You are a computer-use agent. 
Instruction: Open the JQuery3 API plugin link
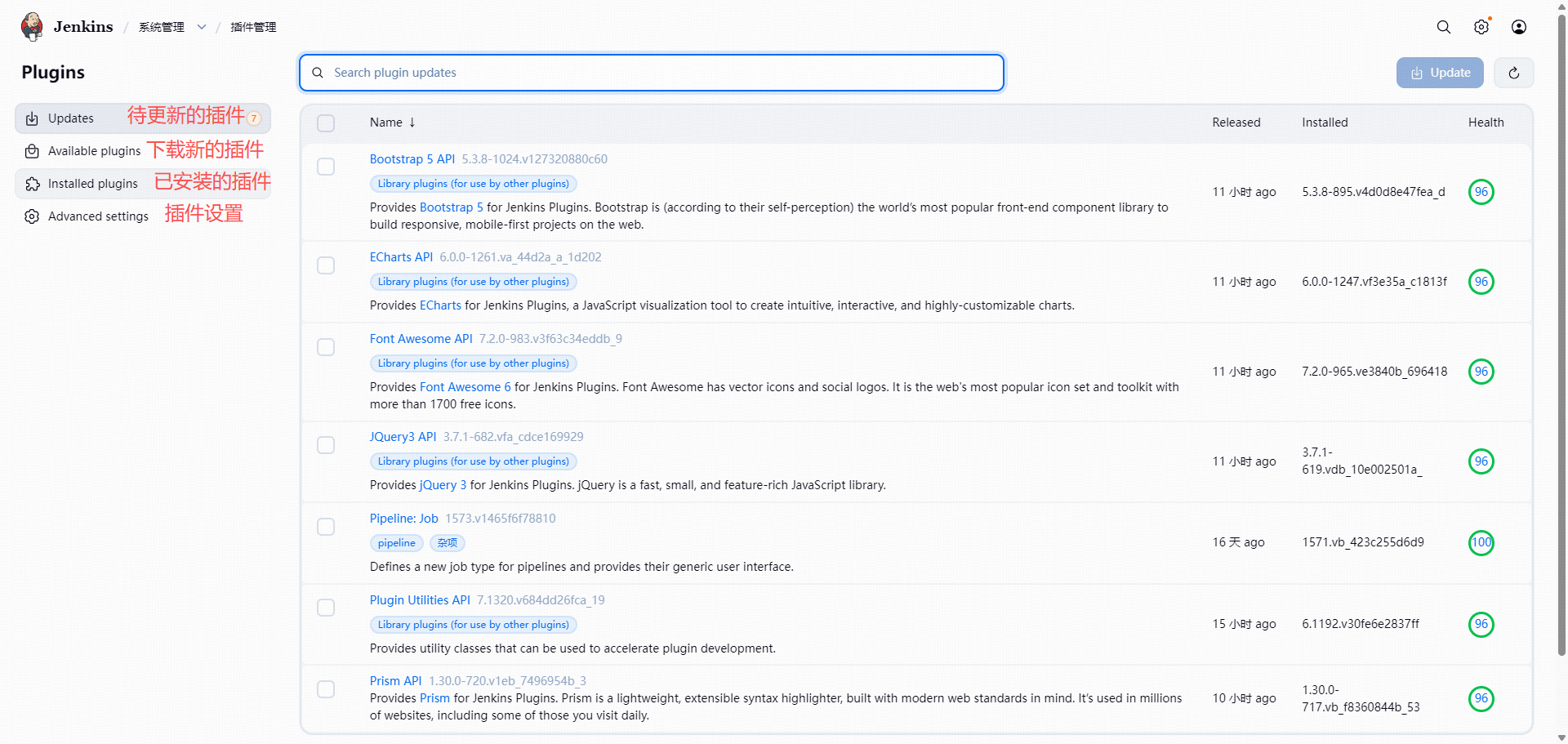coord(403,437)
